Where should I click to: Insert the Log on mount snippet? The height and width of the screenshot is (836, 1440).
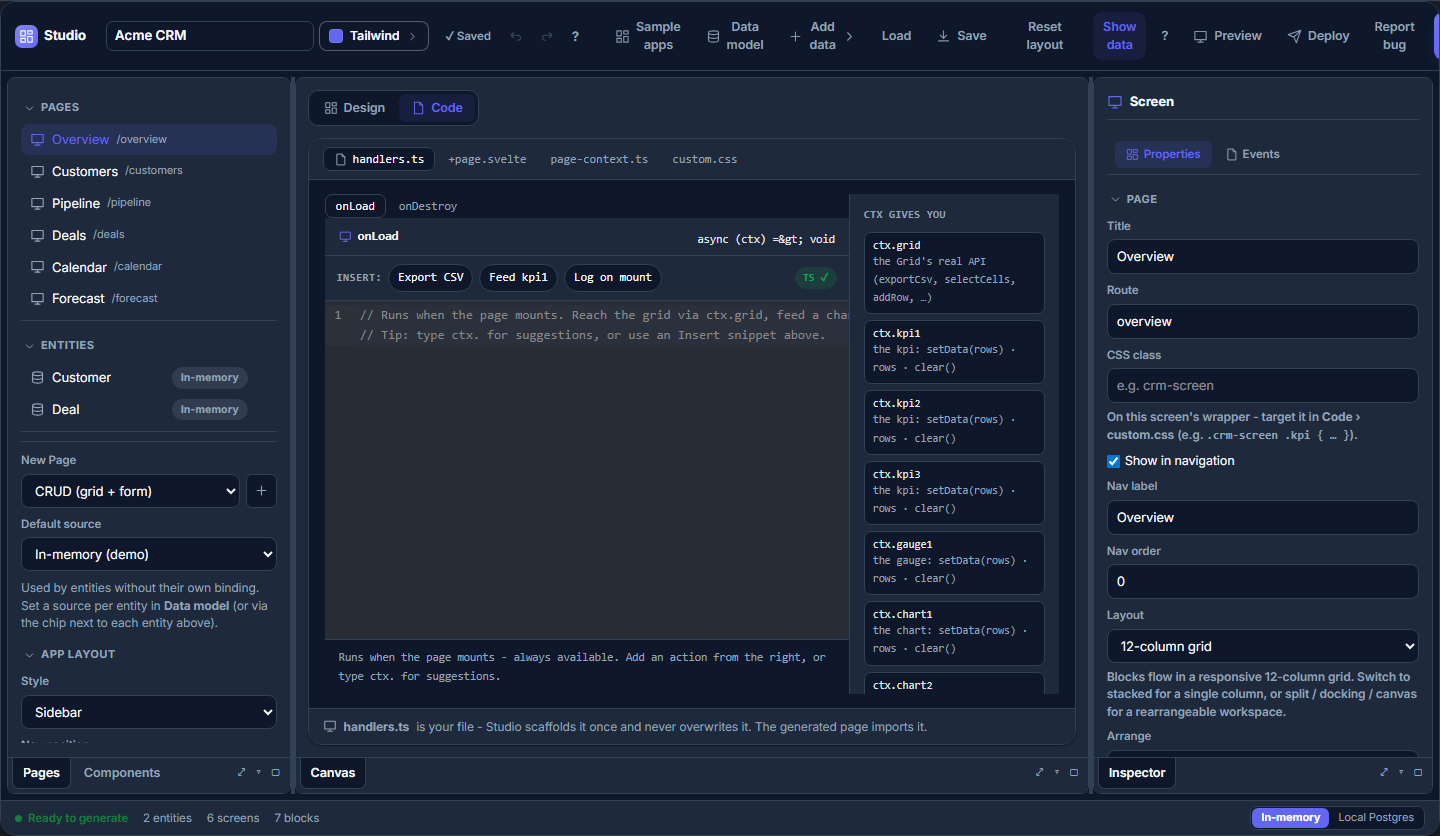(612, 277)
